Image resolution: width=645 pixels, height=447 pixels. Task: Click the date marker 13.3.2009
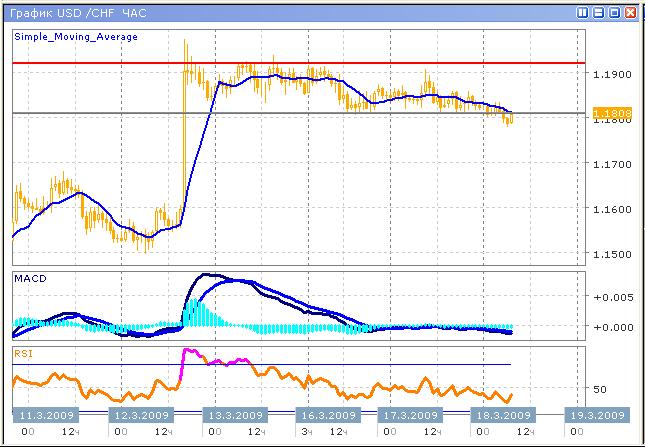234,415
